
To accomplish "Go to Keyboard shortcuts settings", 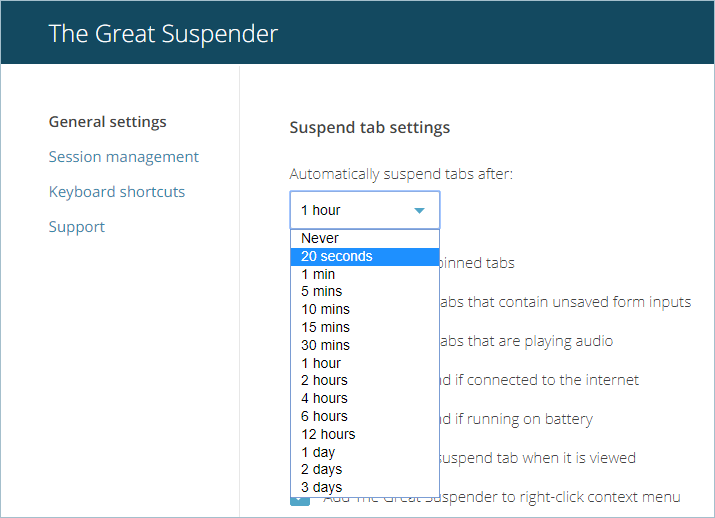I will tap(117, 192).
